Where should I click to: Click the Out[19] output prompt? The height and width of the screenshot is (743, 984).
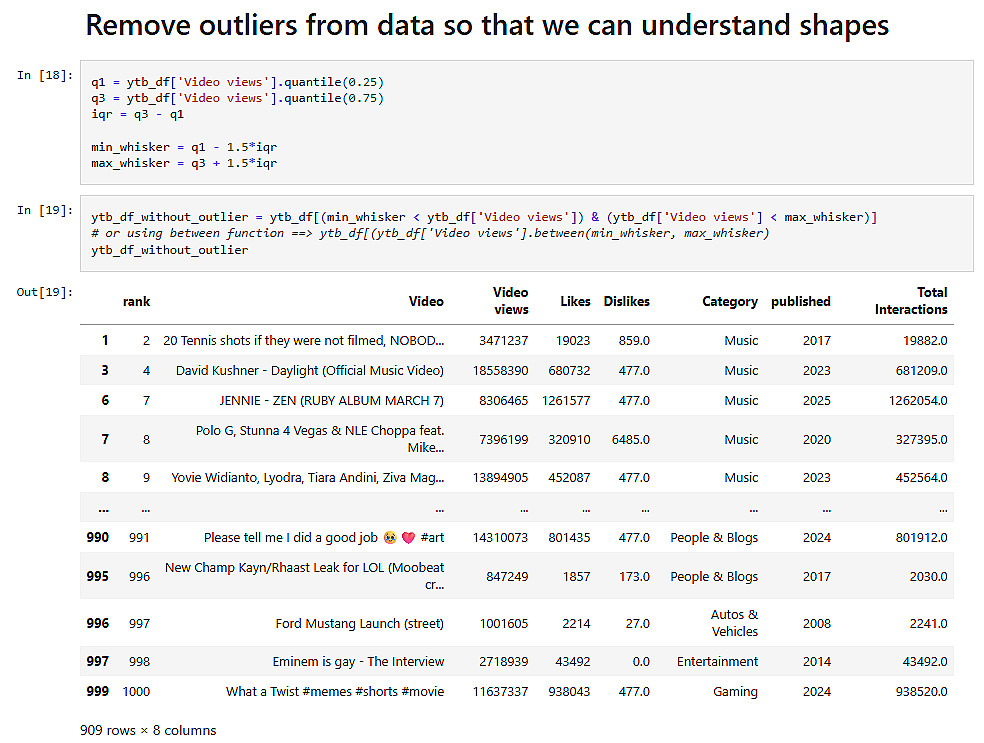pos(44,292)
